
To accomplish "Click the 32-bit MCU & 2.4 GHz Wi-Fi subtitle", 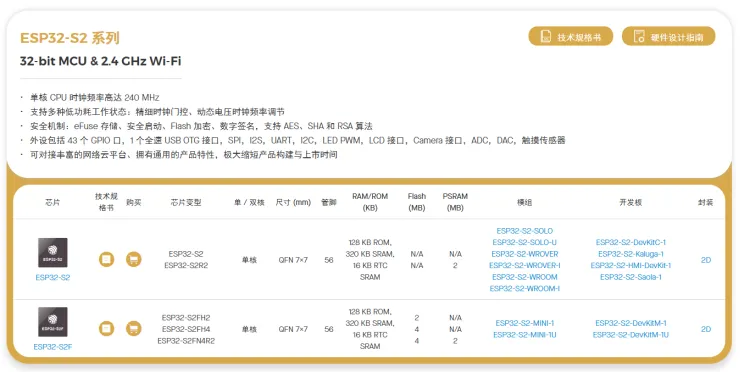I will pyautogui.click(x=100, y=61).
